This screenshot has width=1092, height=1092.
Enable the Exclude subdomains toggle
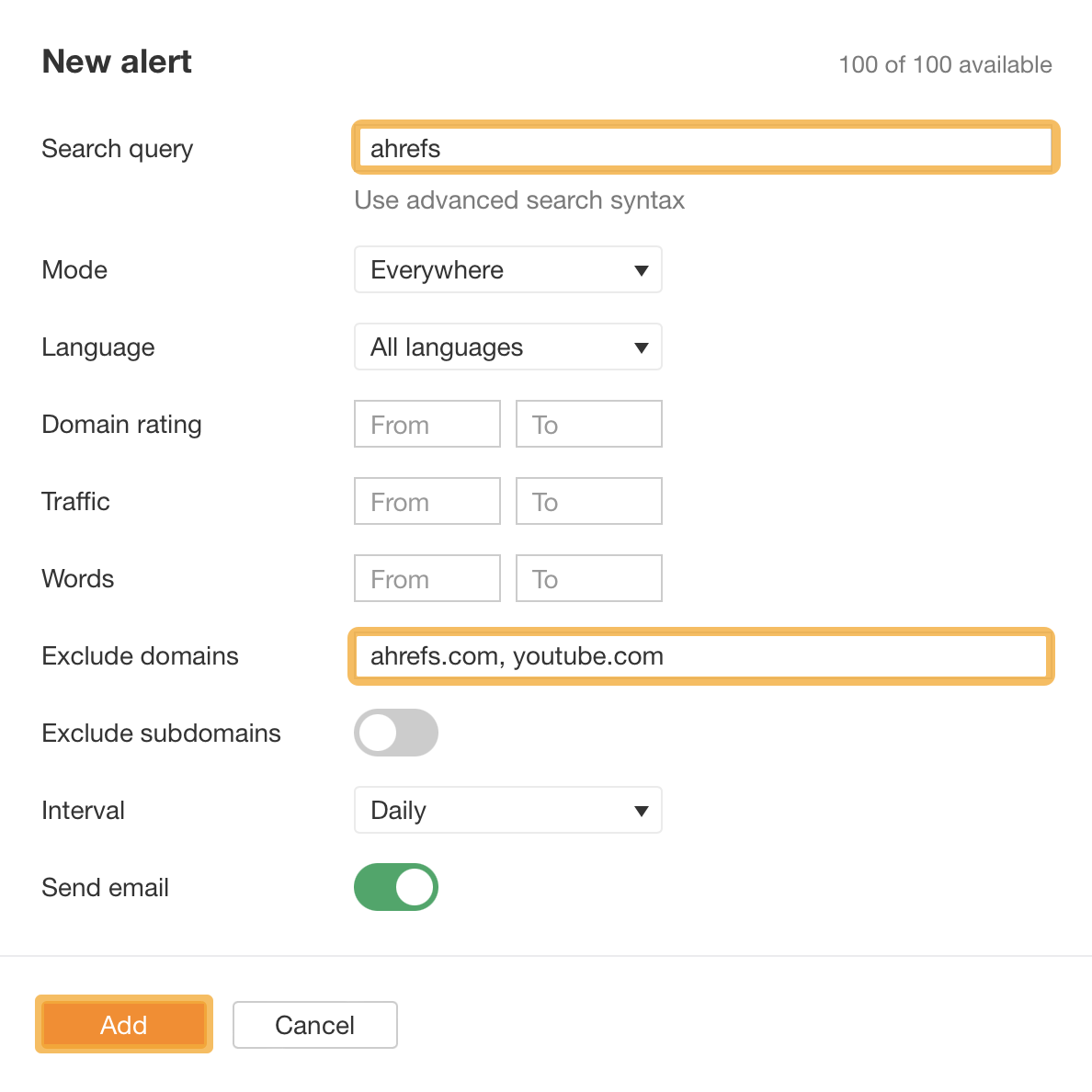pyautogui.click(x=396, y=733)
